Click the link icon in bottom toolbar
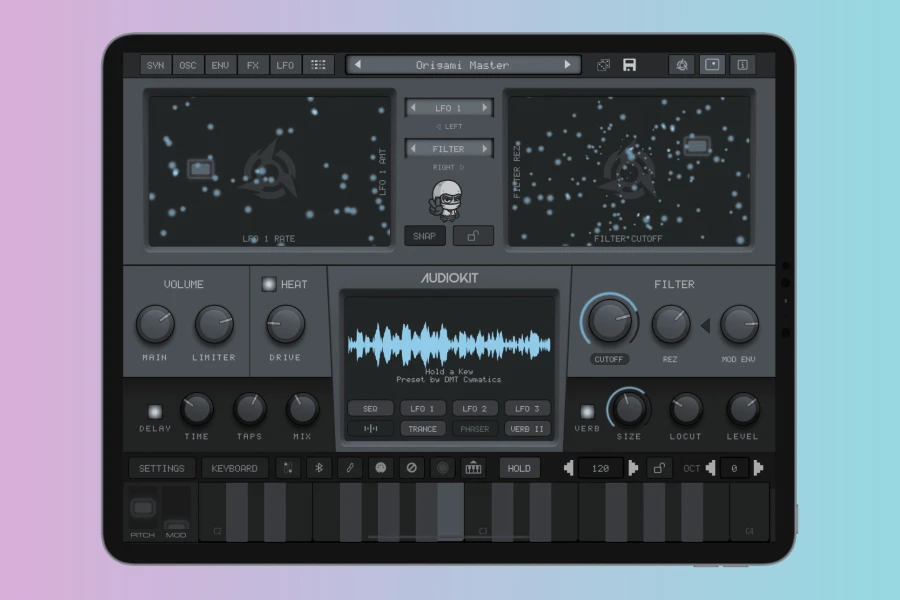The image size is (900, 600). (x=350, y=468)
